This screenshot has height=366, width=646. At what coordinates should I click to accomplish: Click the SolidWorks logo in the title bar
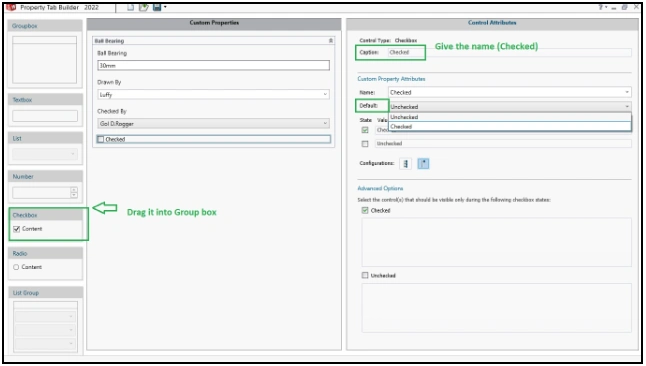click(11, 7)
